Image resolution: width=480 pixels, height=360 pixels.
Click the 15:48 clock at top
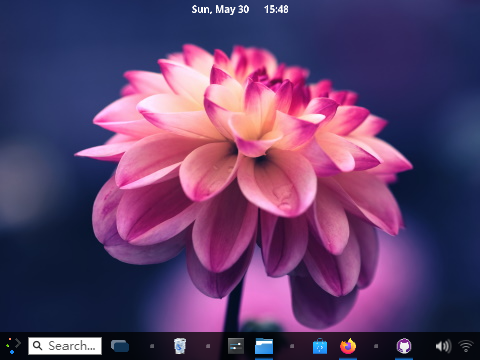point(276,9)
